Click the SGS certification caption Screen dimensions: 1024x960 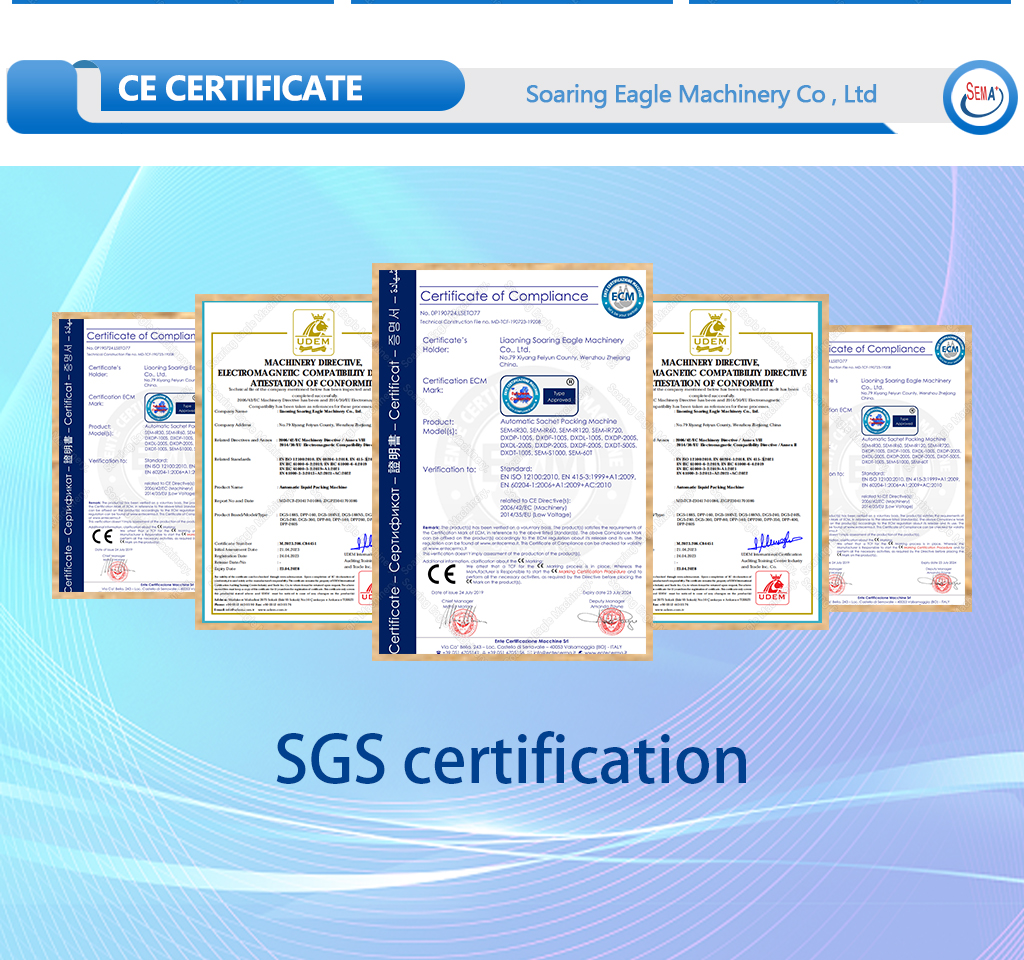511,759
